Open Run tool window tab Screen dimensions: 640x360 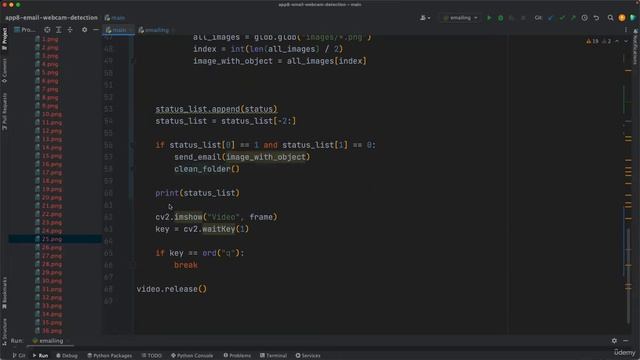coord(40,356)
